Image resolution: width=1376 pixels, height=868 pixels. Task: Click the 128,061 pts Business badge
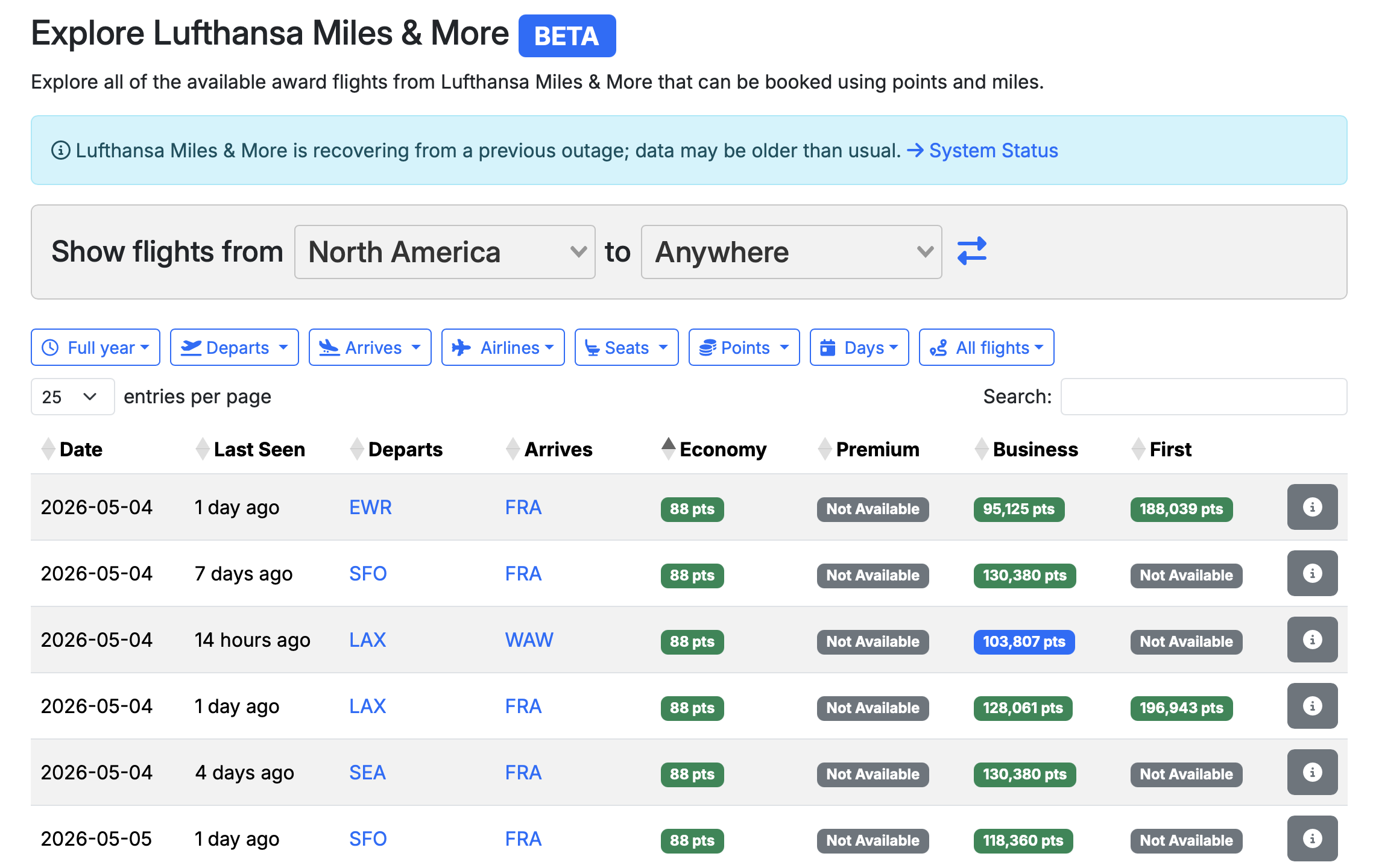[x=1023, y=708]
